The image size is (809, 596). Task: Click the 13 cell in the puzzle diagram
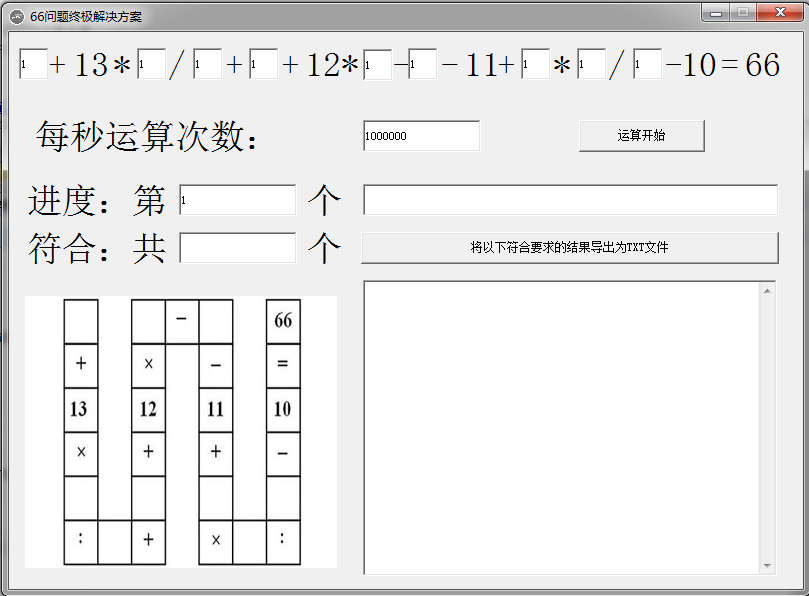tap(80, 407)
